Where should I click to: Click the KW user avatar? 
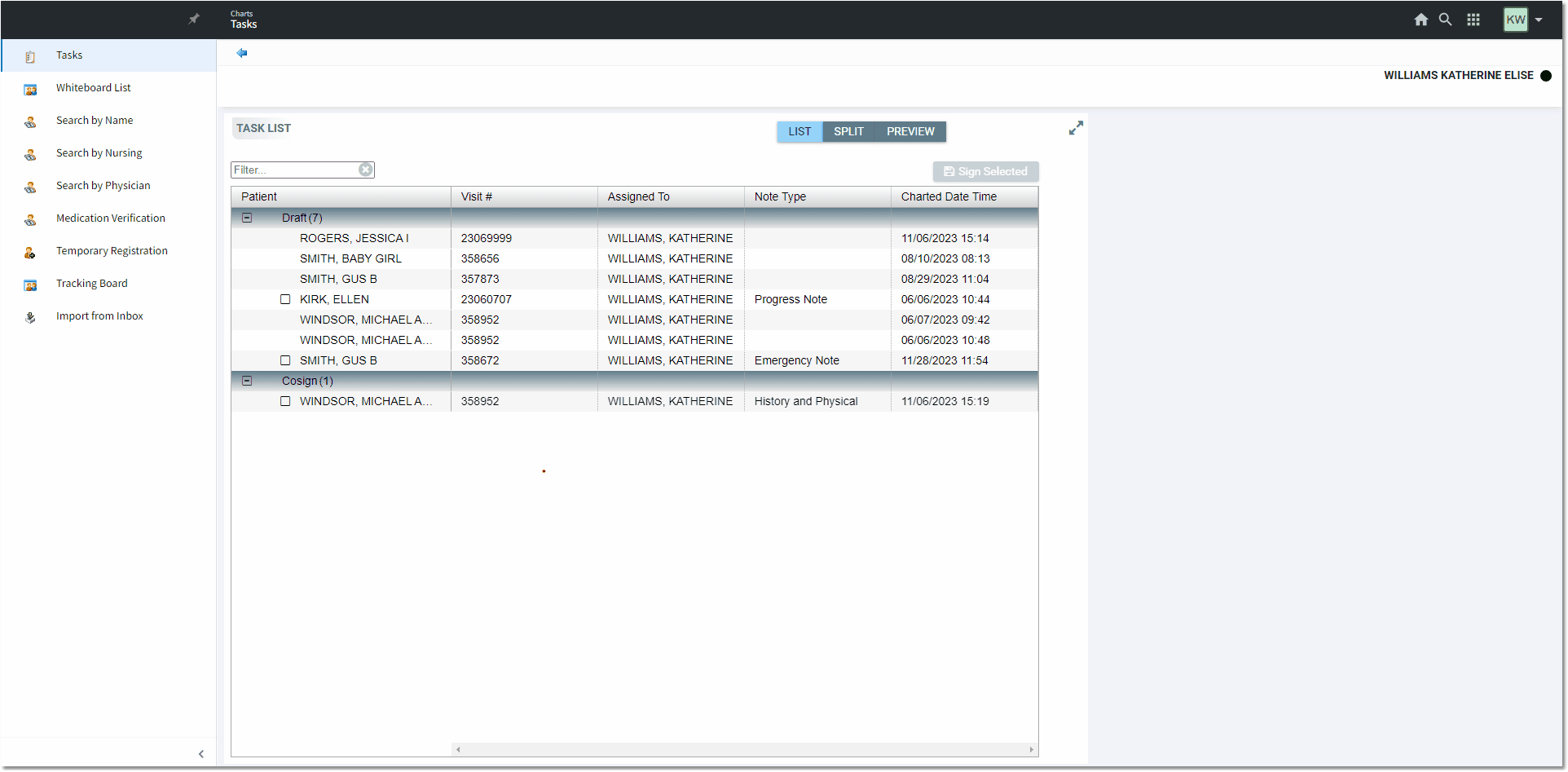tap(1516, 20)
